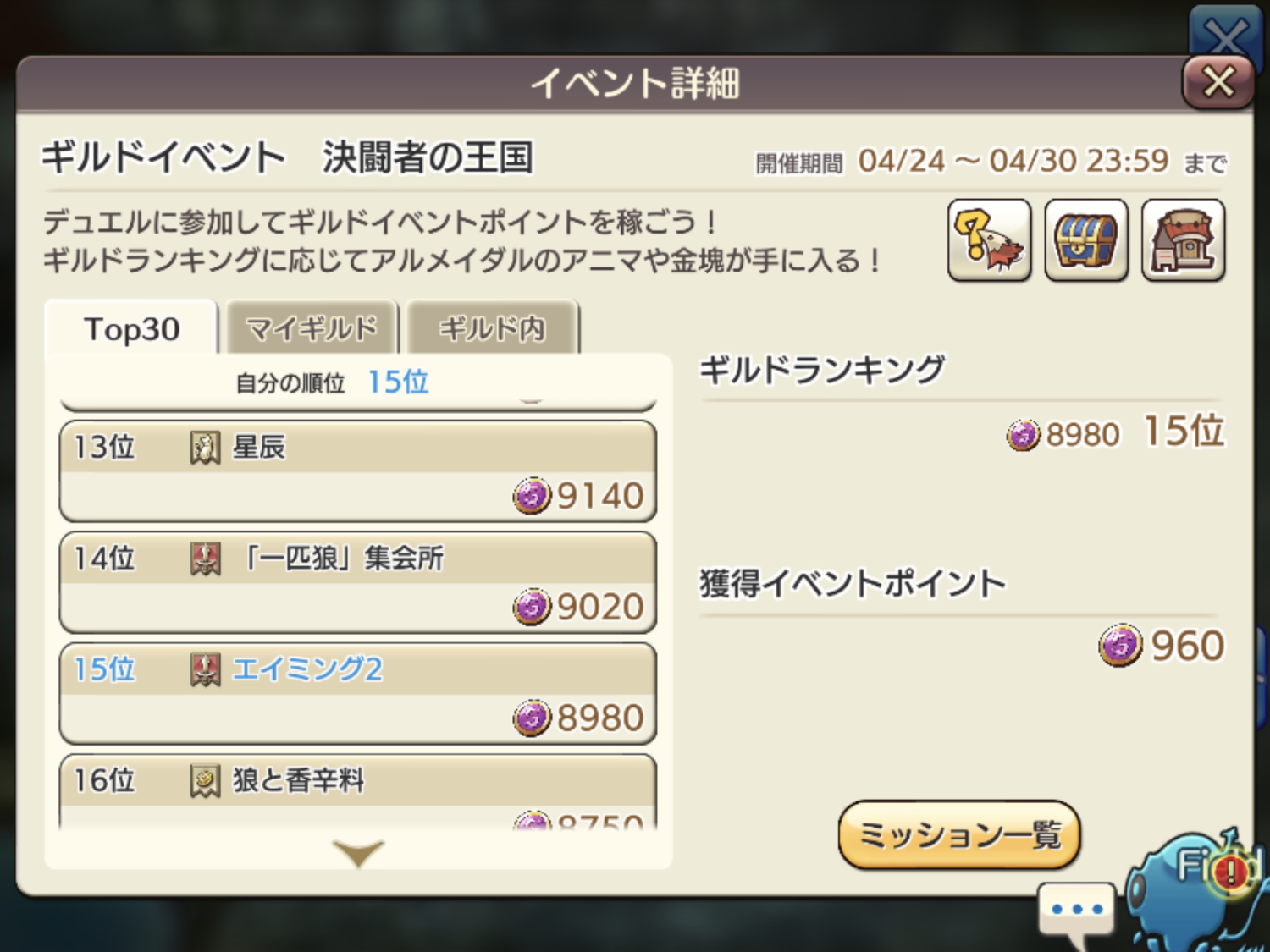Select the 14位 「一匹狼」集会所 ranking entry
Image resolution: width=1270 pixels, height=952 pixels.
(x=357, y=583)
